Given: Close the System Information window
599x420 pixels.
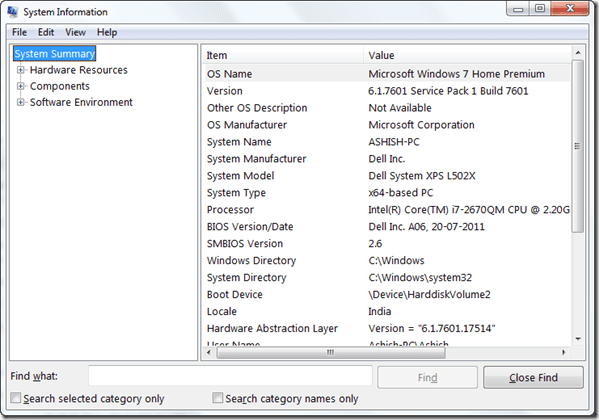Looking at the screenshot, I should tap(570, 8).
